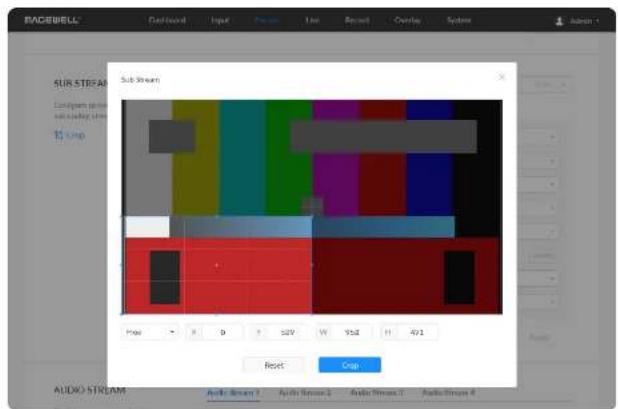
Task: Close the Sub Stream dialog
Action: click(x=501, y=77)
